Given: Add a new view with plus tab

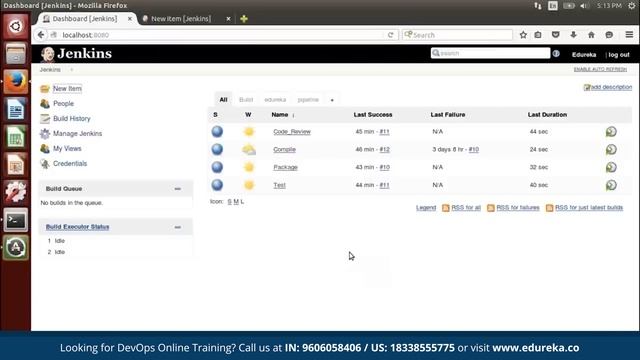Looking at the screenshot, I should (x=332, y=100).
